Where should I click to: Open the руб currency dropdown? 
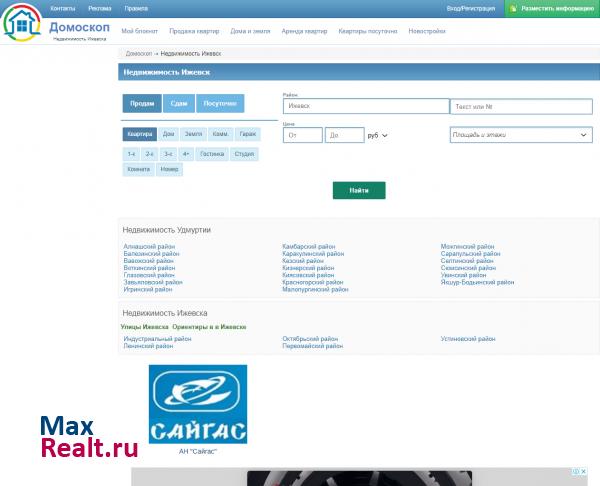pyautogui.click(x=377, y=135)
